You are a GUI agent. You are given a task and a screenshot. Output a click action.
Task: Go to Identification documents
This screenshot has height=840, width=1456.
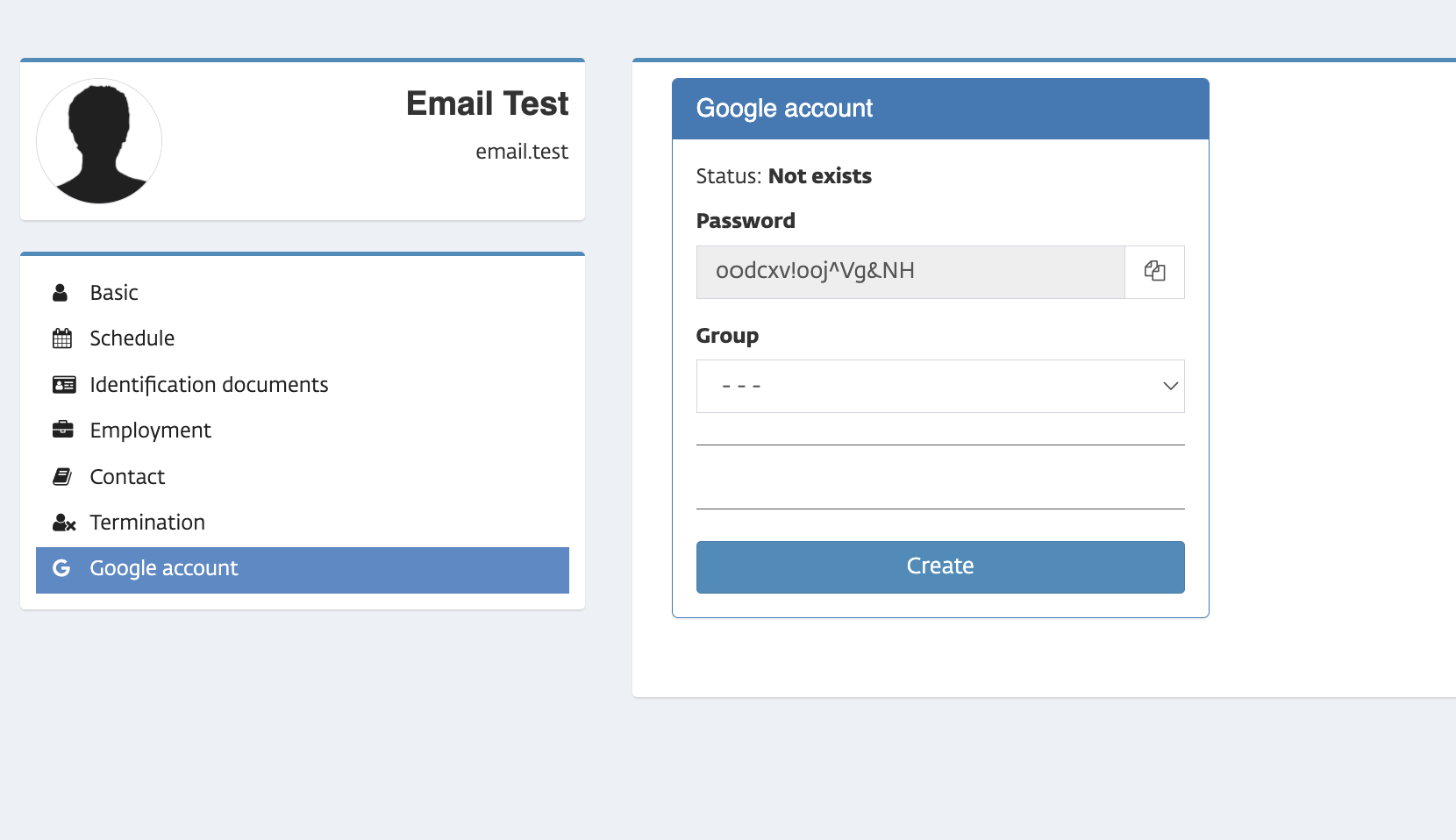point(303,385)
